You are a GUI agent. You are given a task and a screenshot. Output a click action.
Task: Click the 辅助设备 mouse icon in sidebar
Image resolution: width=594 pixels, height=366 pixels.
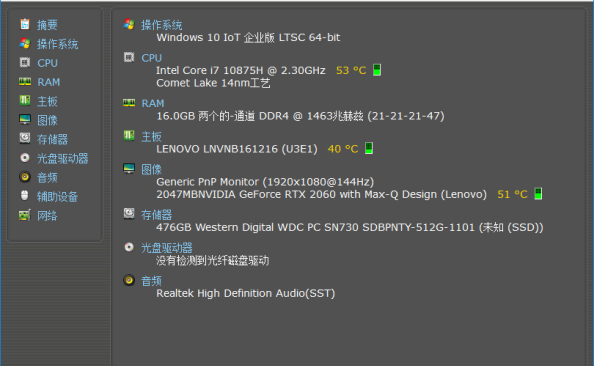click(x=25, y=196)
